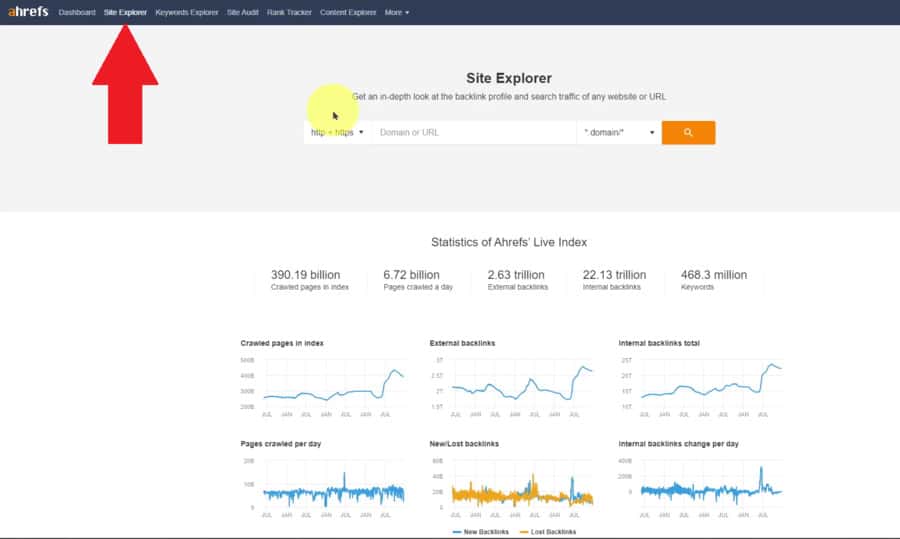Click the New/Lost backlinks chart
The height and width of the screenshot is (539, 900).
(511, 487)
